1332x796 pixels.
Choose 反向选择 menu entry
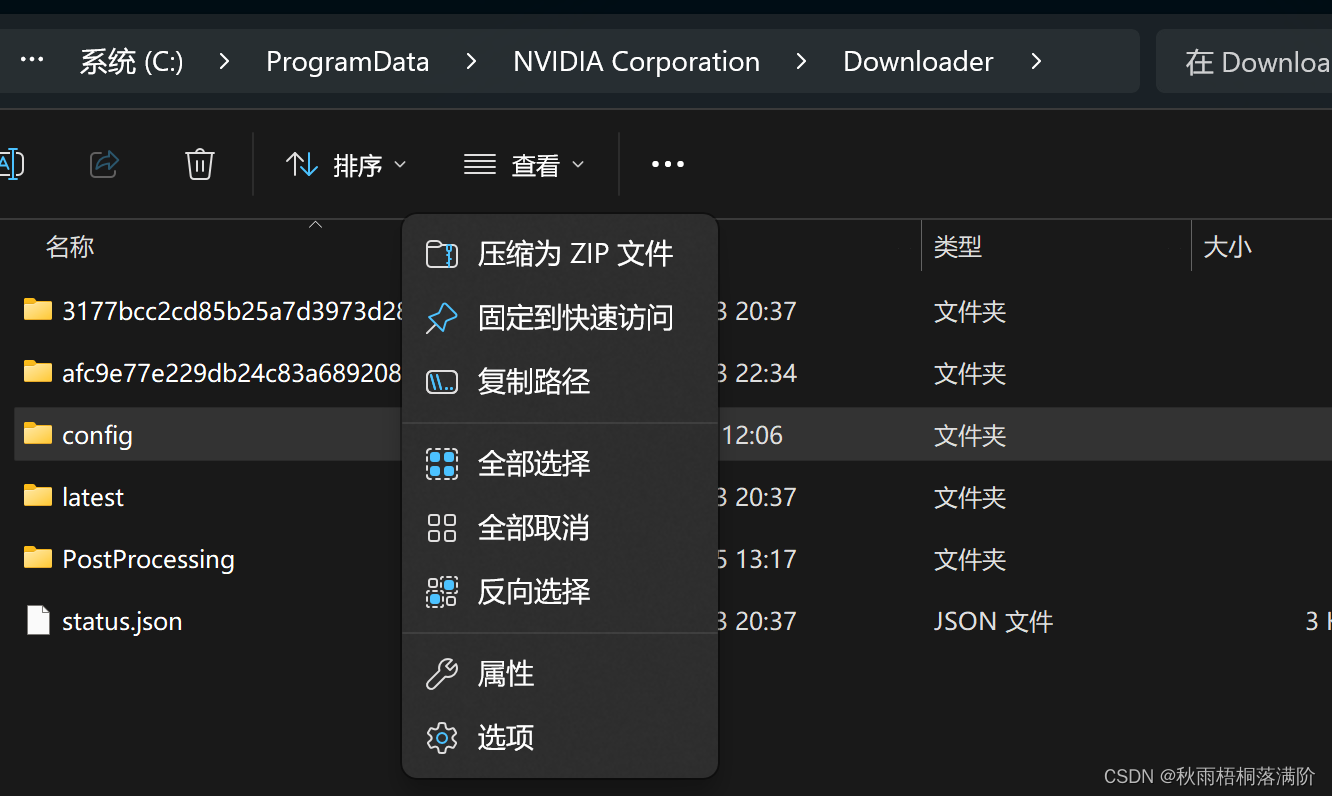tap(560, 592)
